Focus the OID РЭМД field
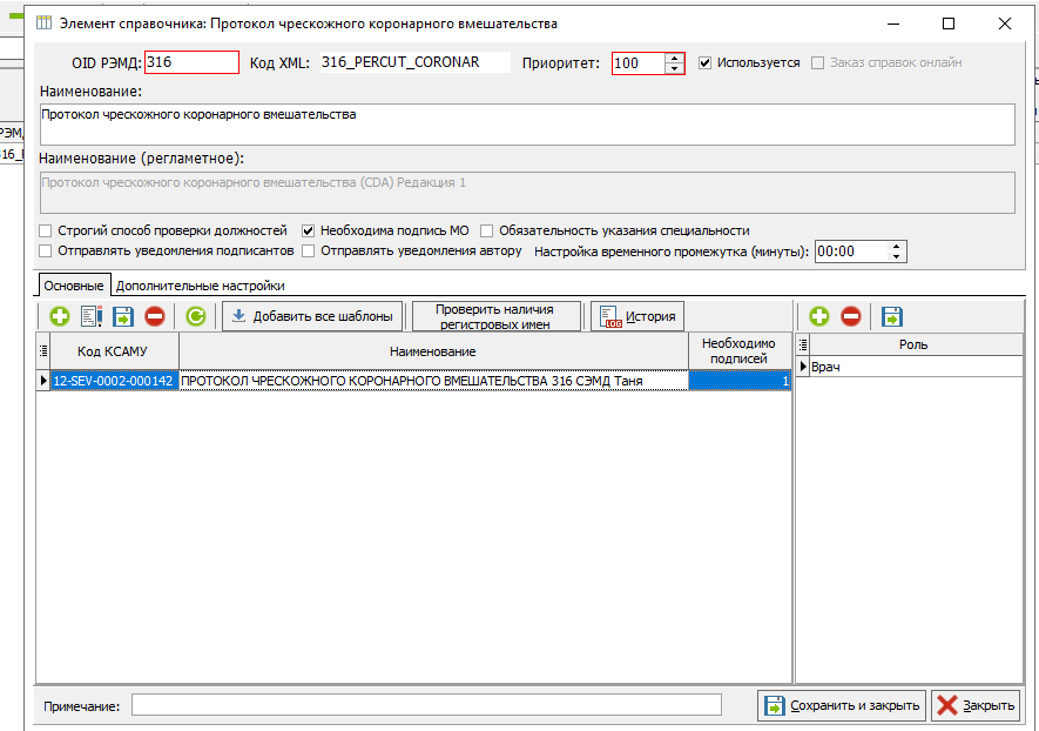The height and width of the screenshot is (731, 1039). [x=191, y=62]
